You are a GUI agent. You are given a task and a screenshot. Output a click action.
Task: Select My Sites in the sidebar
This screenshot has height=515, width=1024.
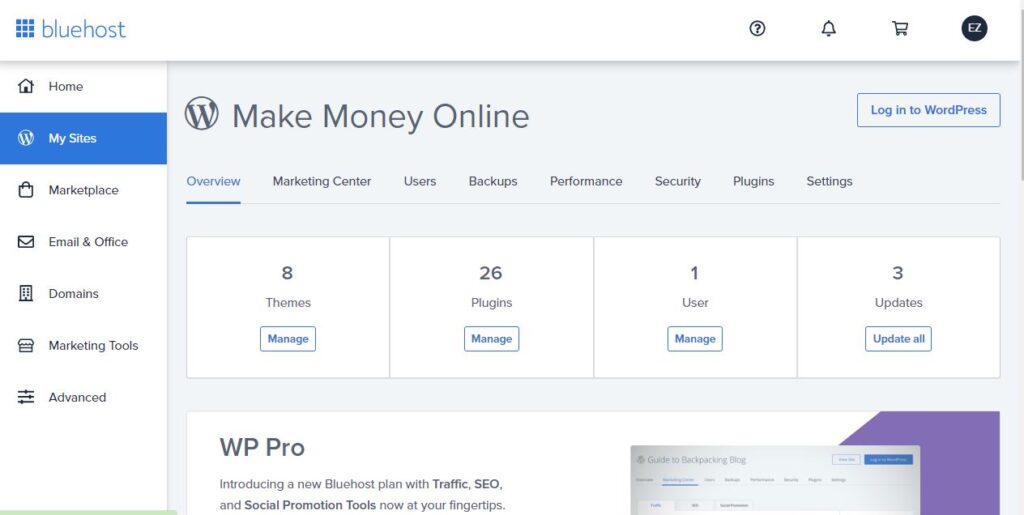pos(83,138)
